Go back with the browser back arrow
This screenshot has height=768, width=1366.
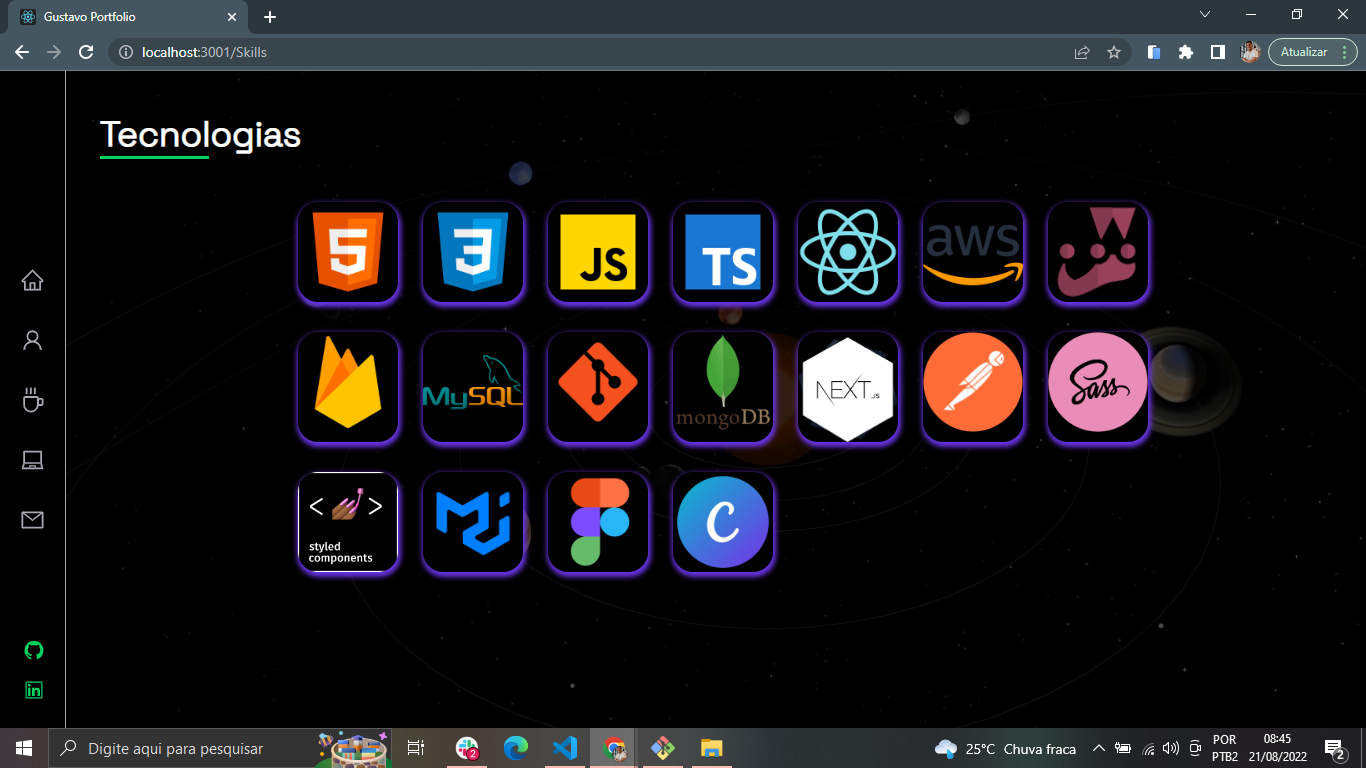click(x=22, y=52)
